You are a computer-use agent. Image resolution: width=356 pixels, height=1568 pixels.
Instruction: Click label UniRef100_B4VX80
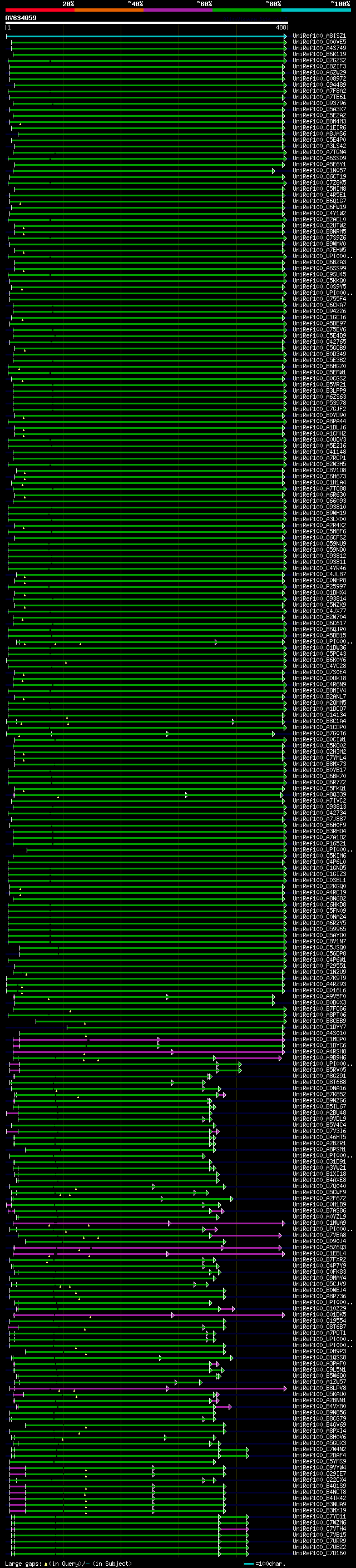(x=319, y=1406)
